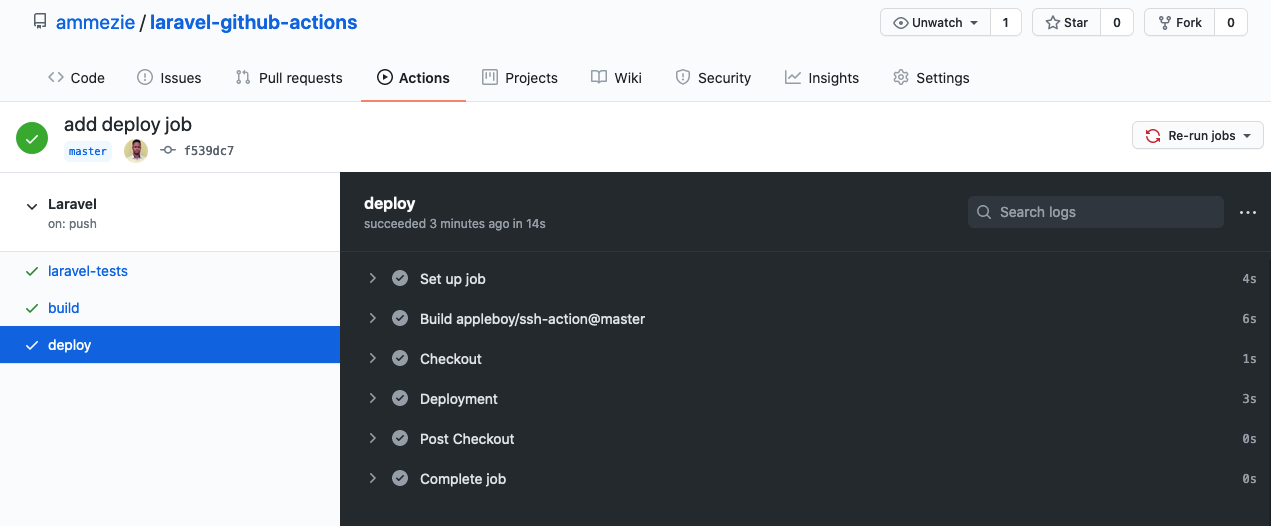The height and width of the screenshot is (526, 1271).
Task: Expand the Post Checkout step chevron
Action: pyautogui.click(x=373, y=438)
